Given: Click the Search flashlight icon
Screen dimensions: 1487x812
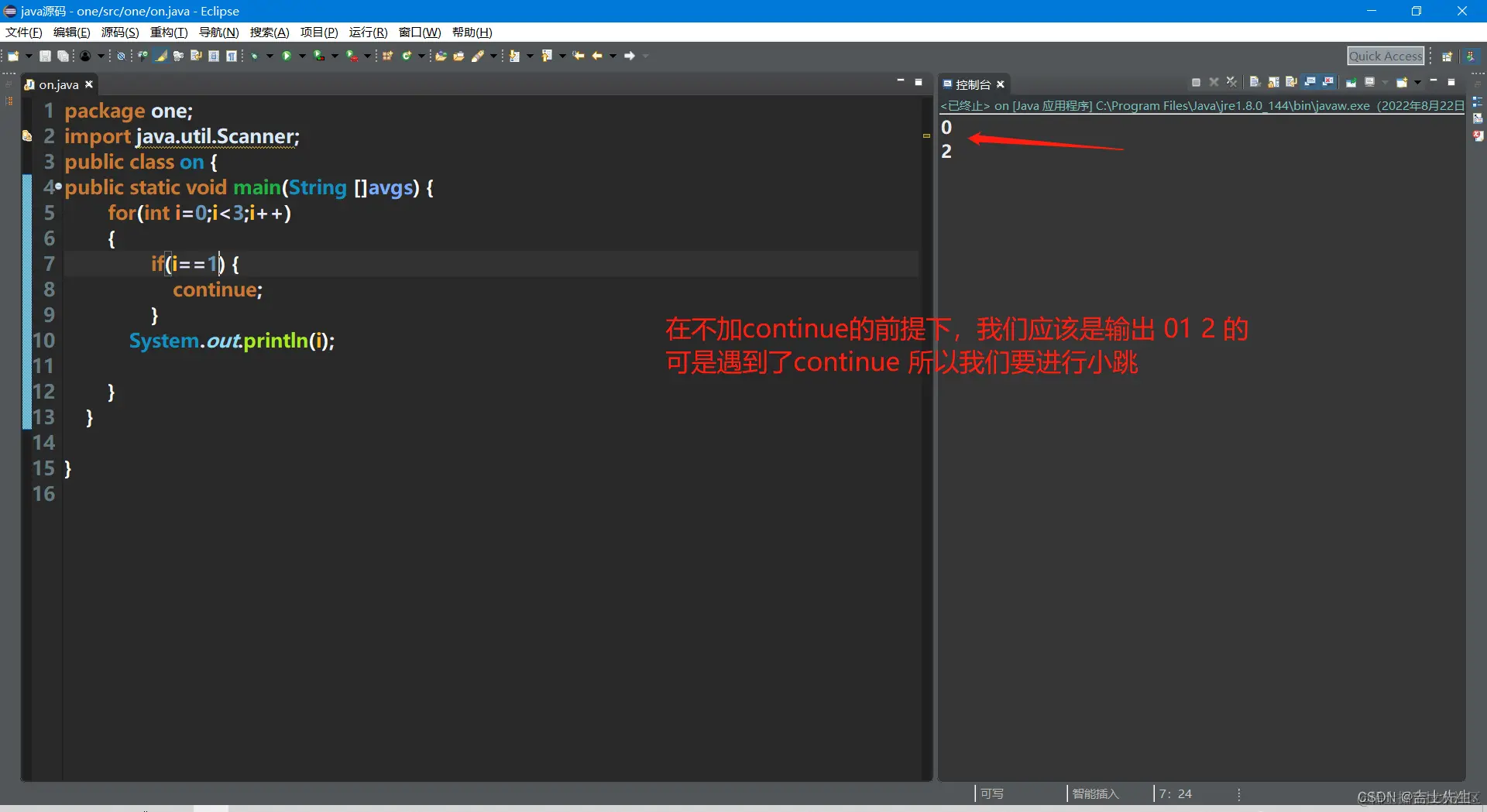Looking at the screenshot, I should click(x=478, y=56).
